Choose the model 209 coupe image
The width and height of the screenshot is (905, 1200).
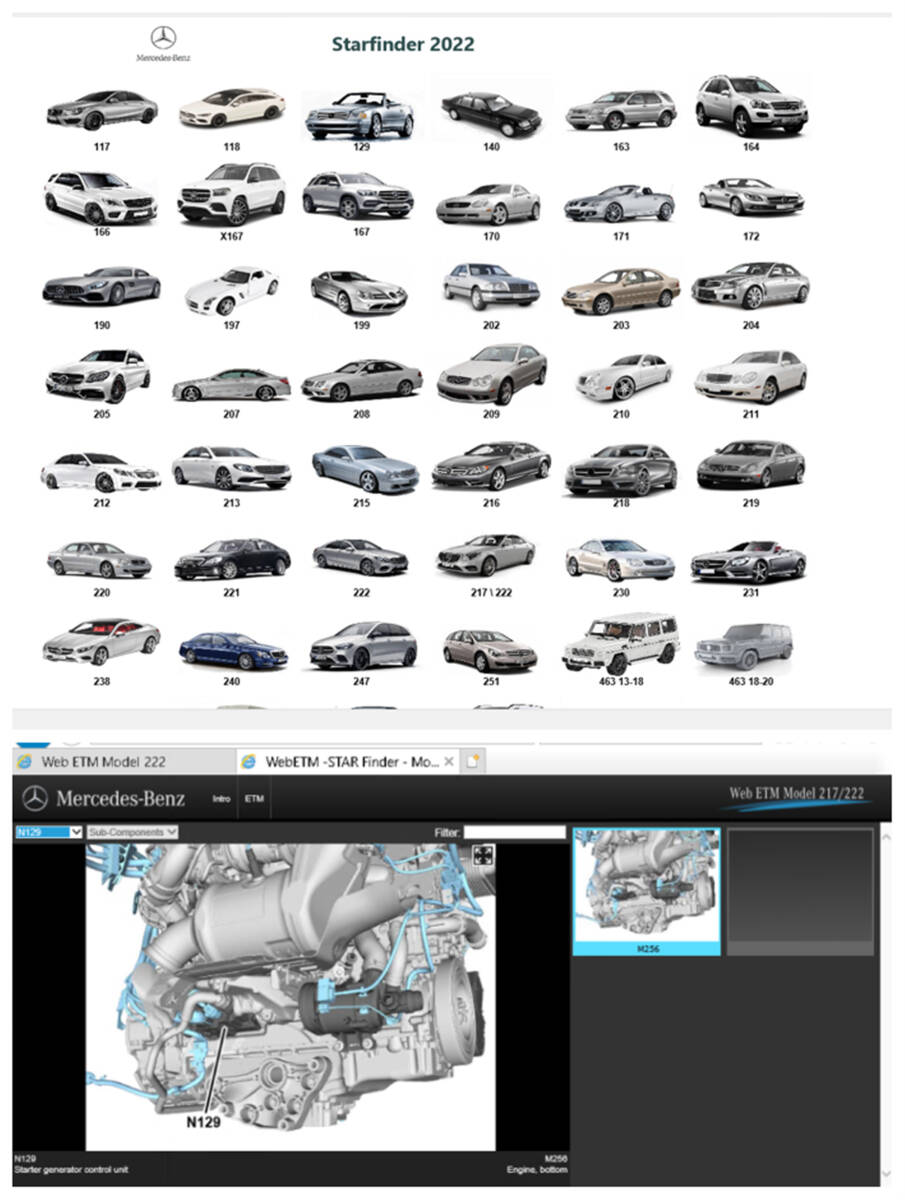coord(492,374)
